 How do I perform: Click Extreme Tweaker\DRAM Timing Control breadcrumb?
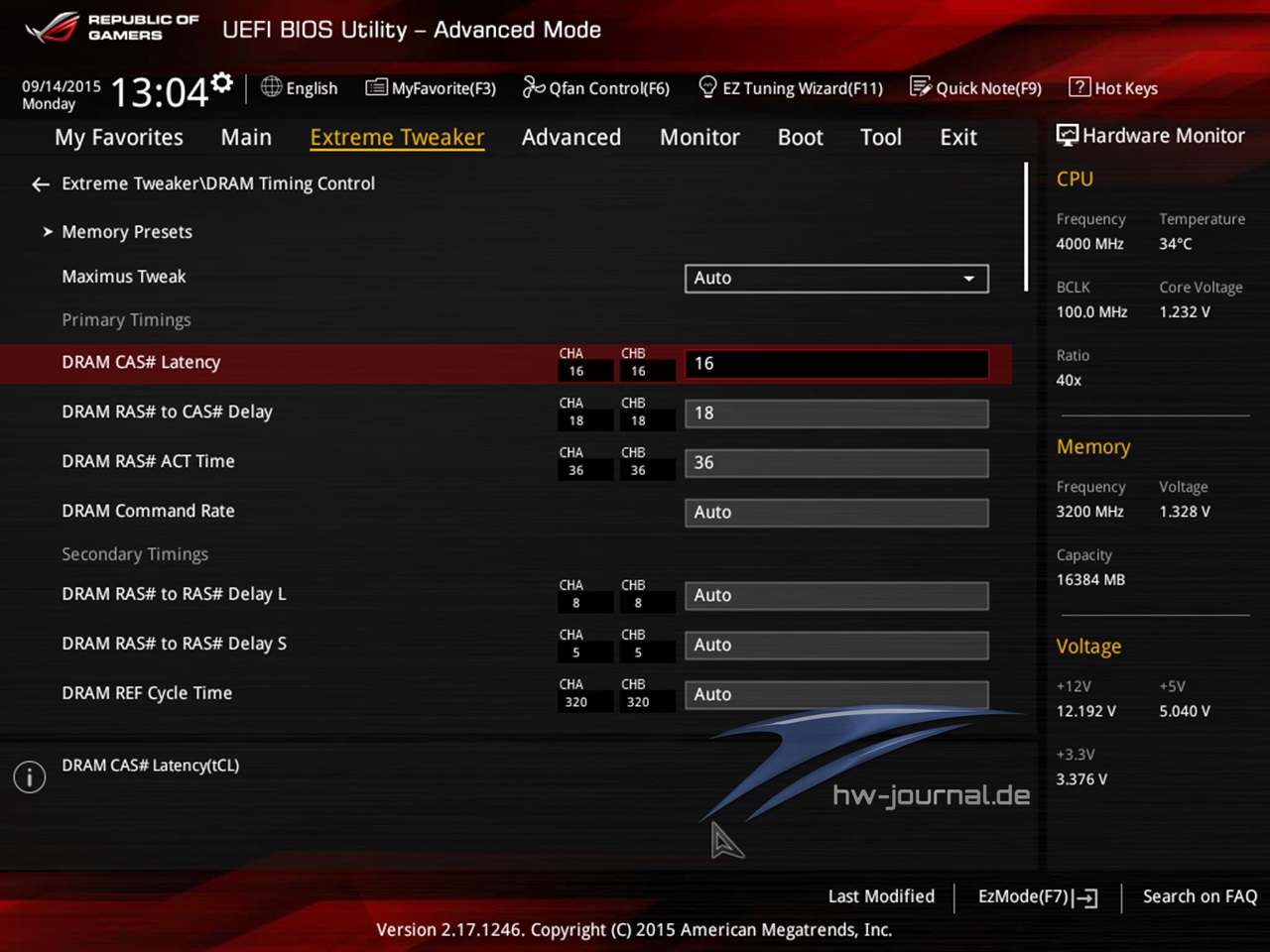[218, 183]
